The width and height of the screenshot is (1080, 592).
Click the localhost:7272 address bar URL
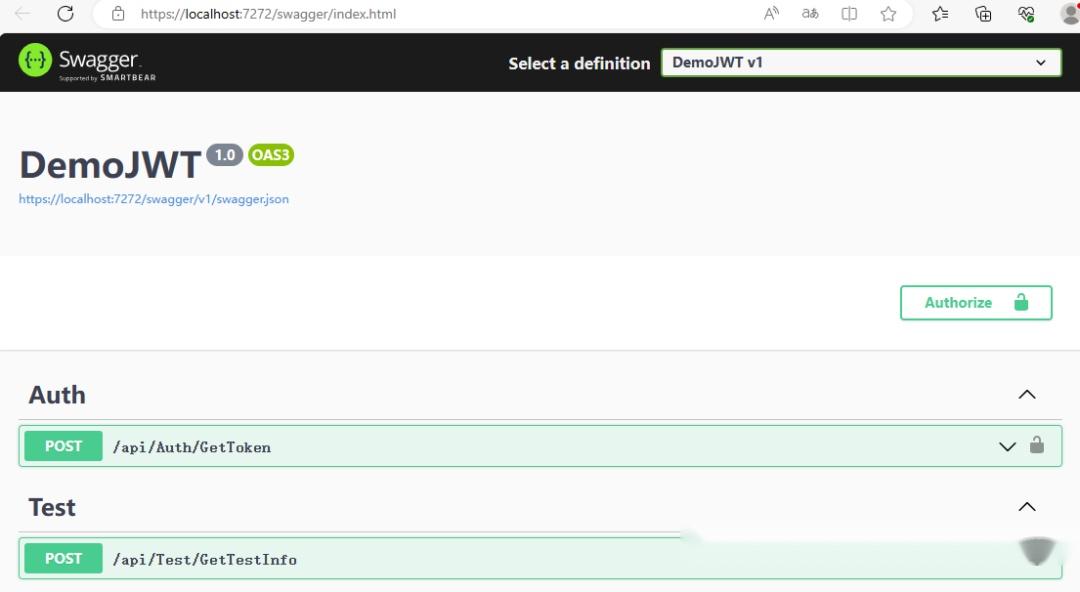268,14
